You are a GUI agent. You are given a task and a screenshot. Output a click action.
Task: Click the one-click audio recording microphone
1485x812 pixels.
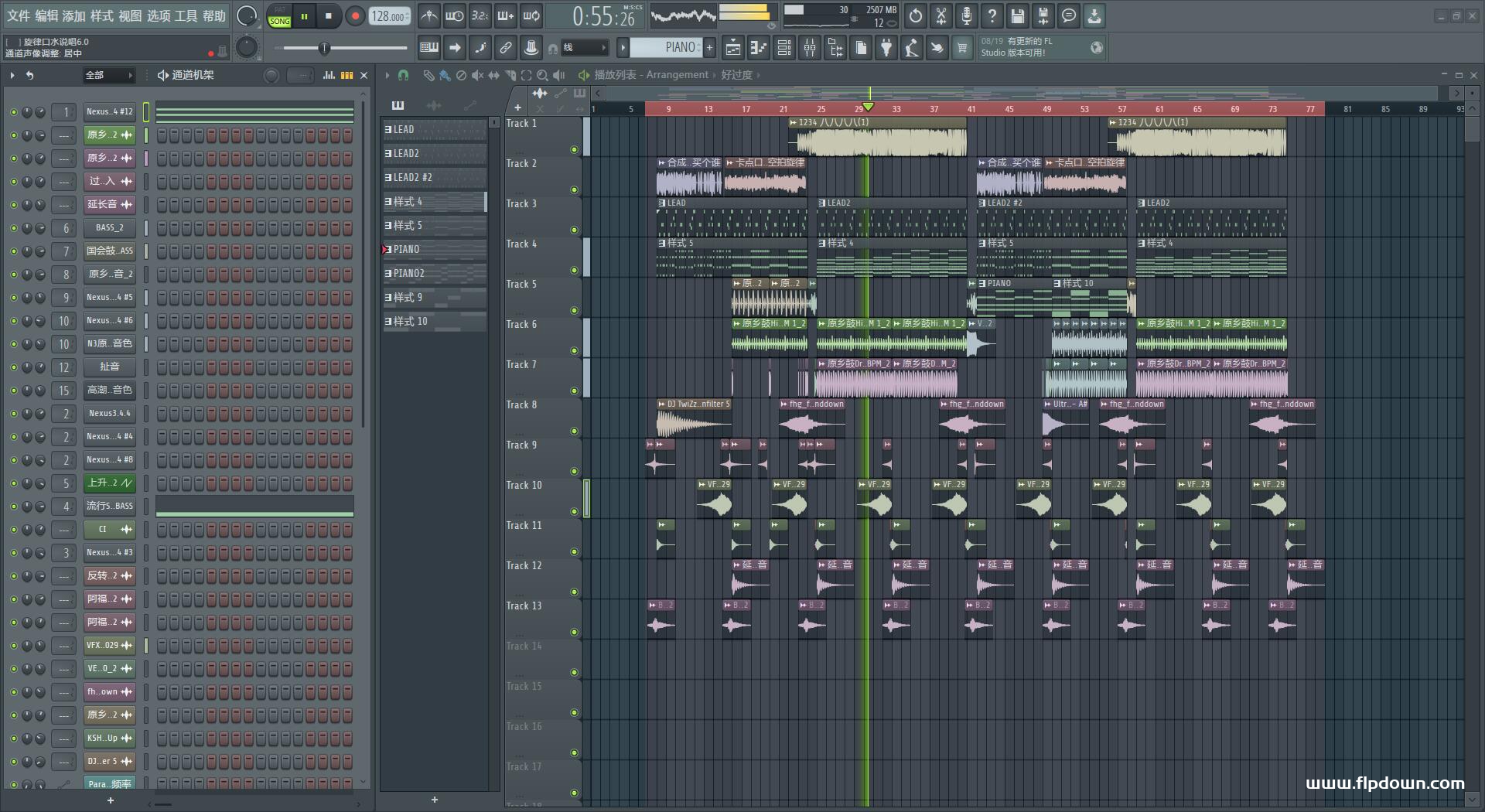tap(967, 15)
